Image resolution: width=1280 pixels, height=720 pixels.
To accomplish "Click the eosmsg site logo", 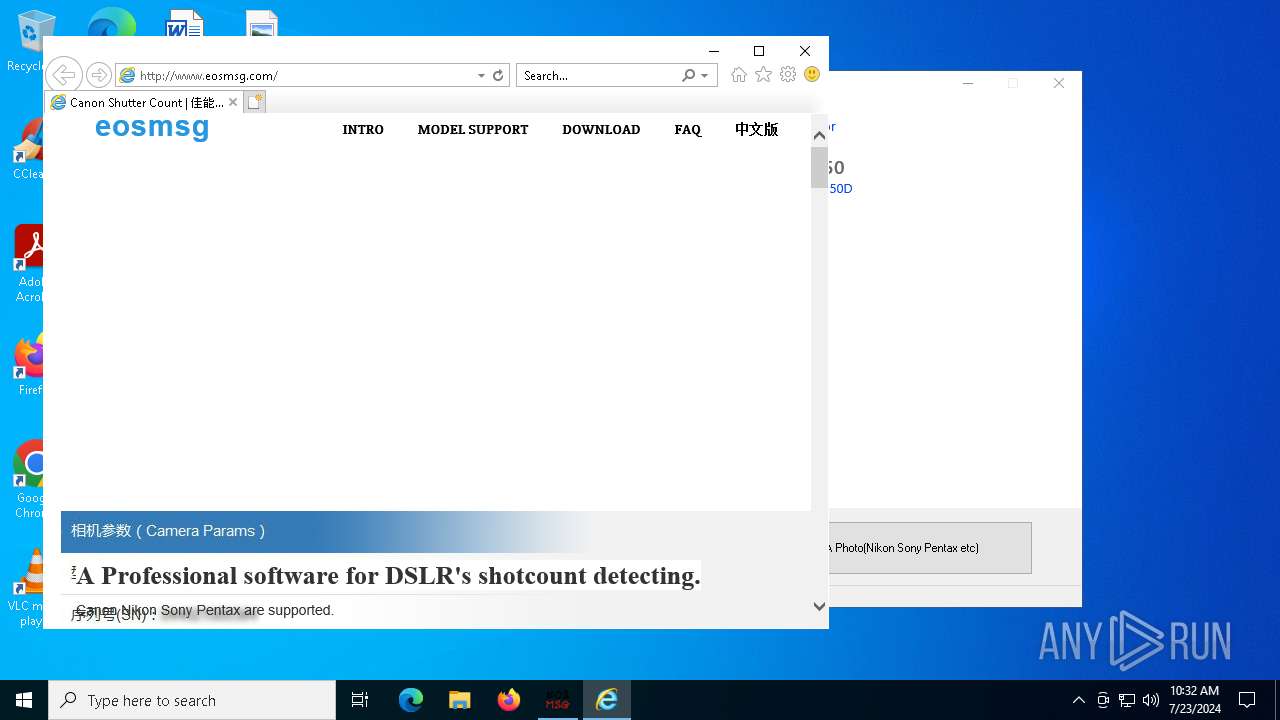I will 152,128.
